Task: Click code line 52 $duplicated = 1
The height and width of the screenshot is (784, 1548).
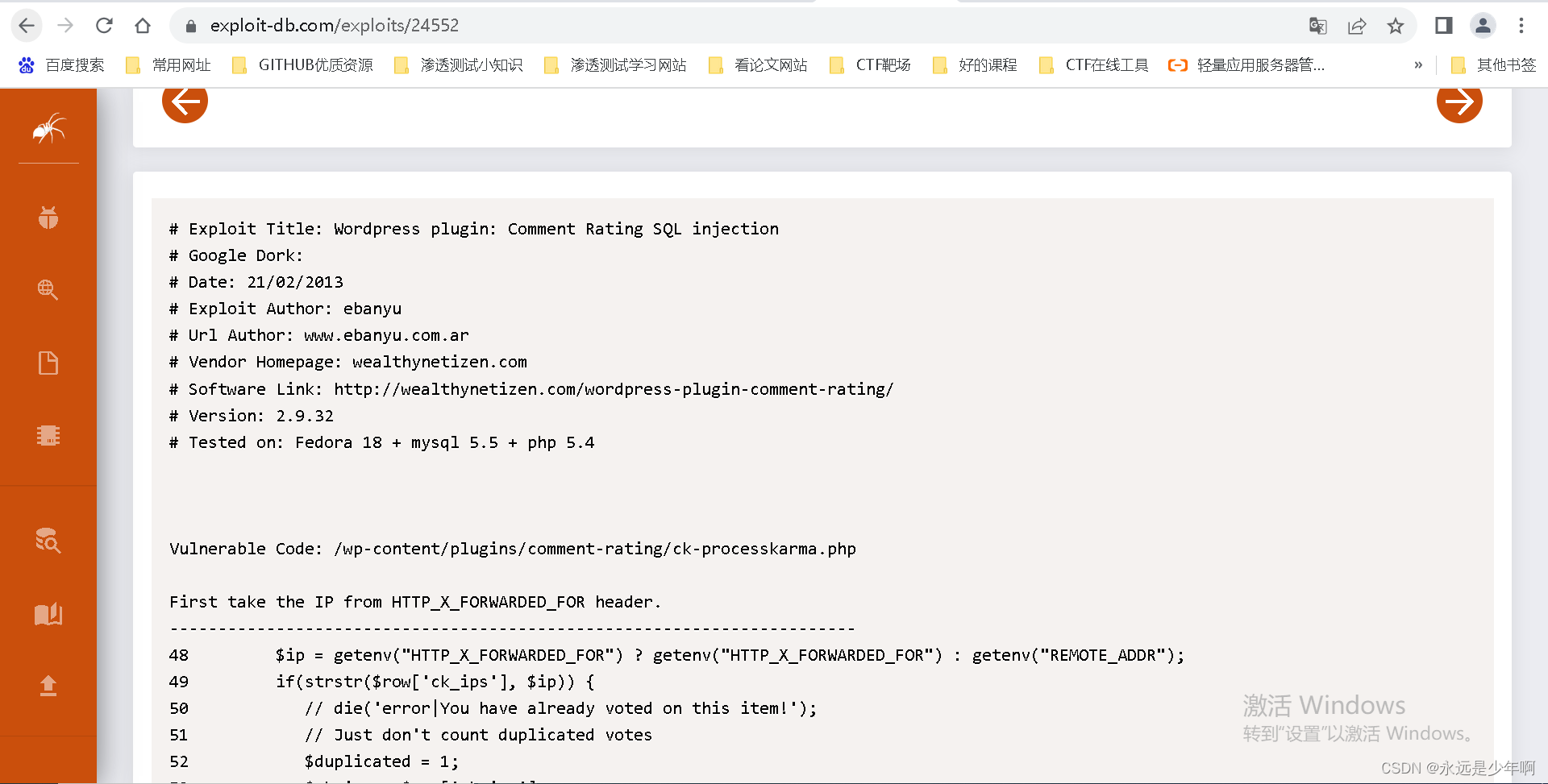Action: pyautogui.click(x=314, y=761)
